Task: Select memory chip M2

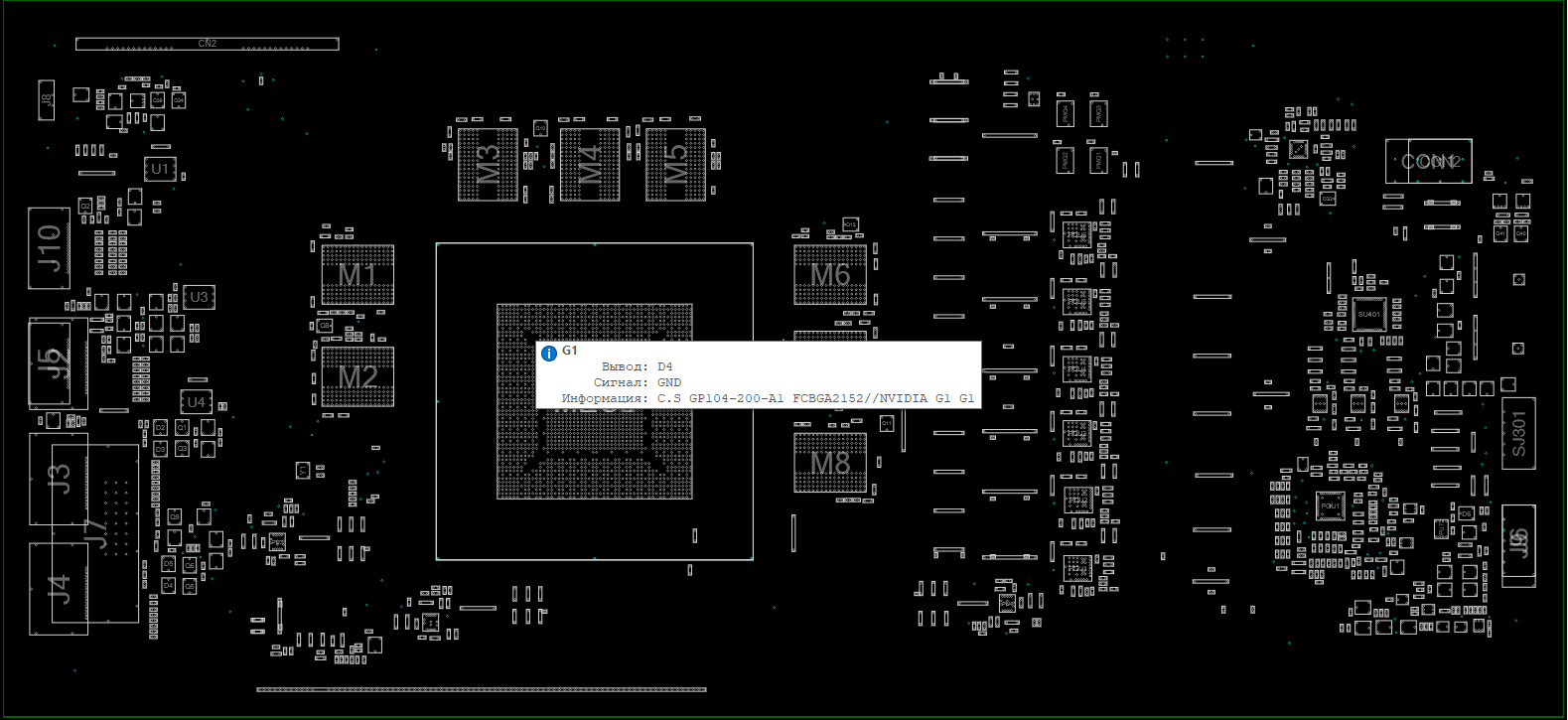Action: [x=357, y=377]
